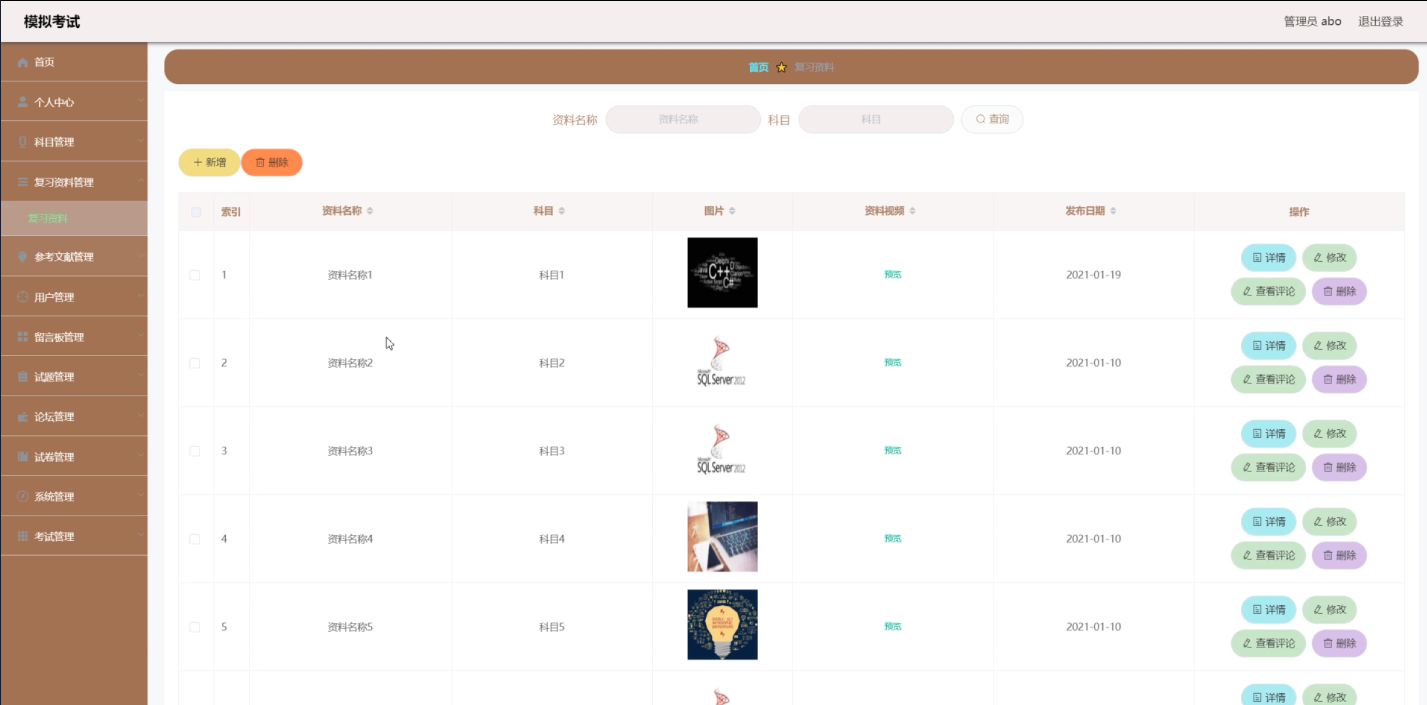The image size is (1427, 705).
Task: Sort the table by 科目 column arrows
Action: click(x=562, y=211)
